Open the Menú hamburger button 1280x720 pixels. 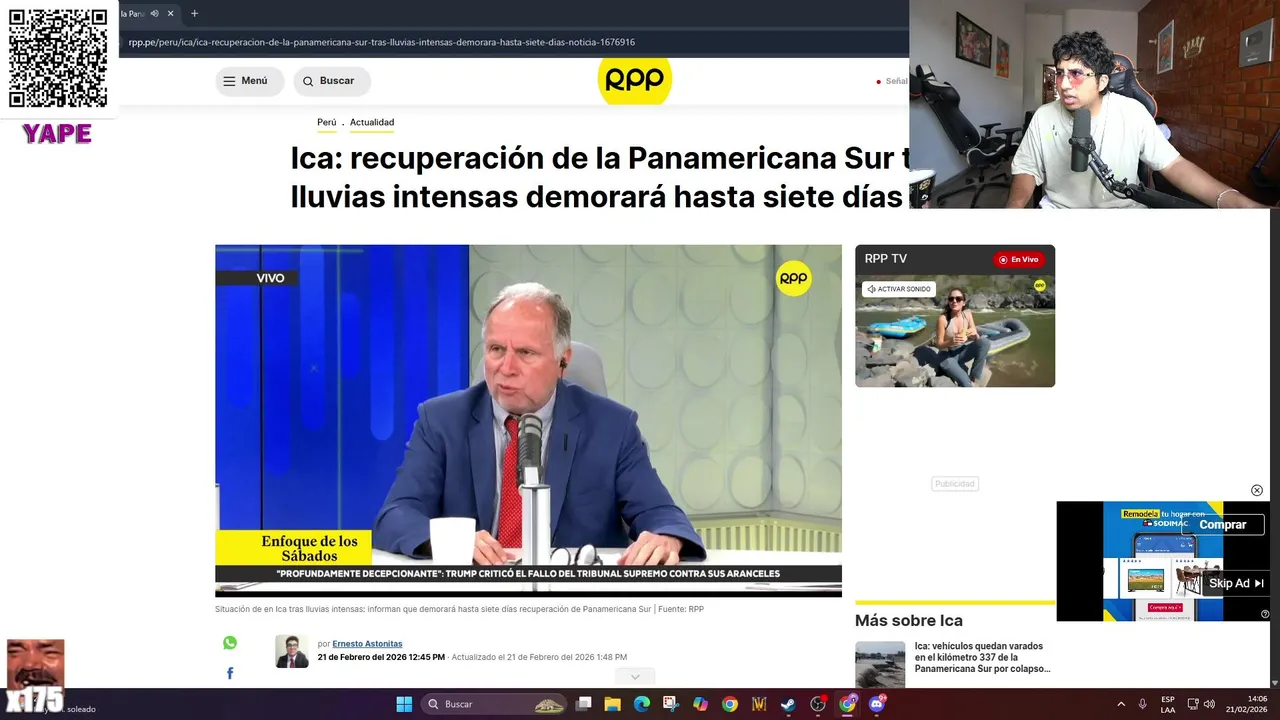(x=249, y=81)
